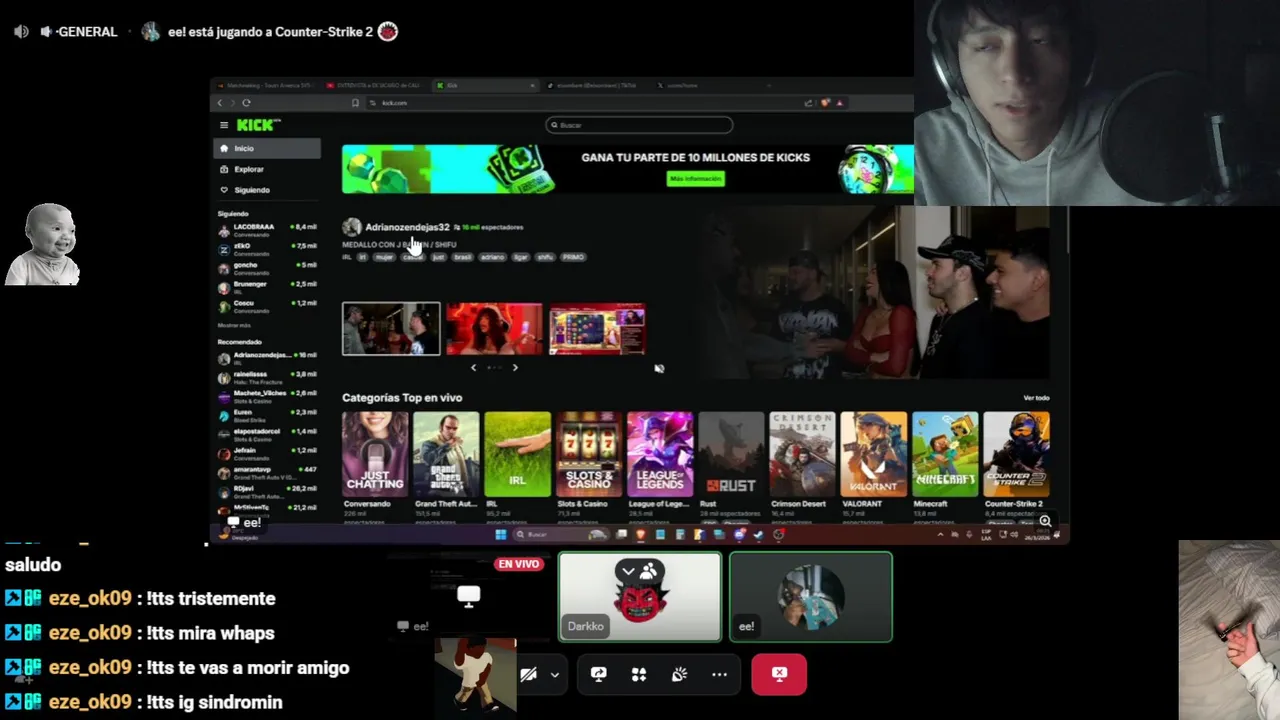Click the featured streamer avatar

[352, 228]
